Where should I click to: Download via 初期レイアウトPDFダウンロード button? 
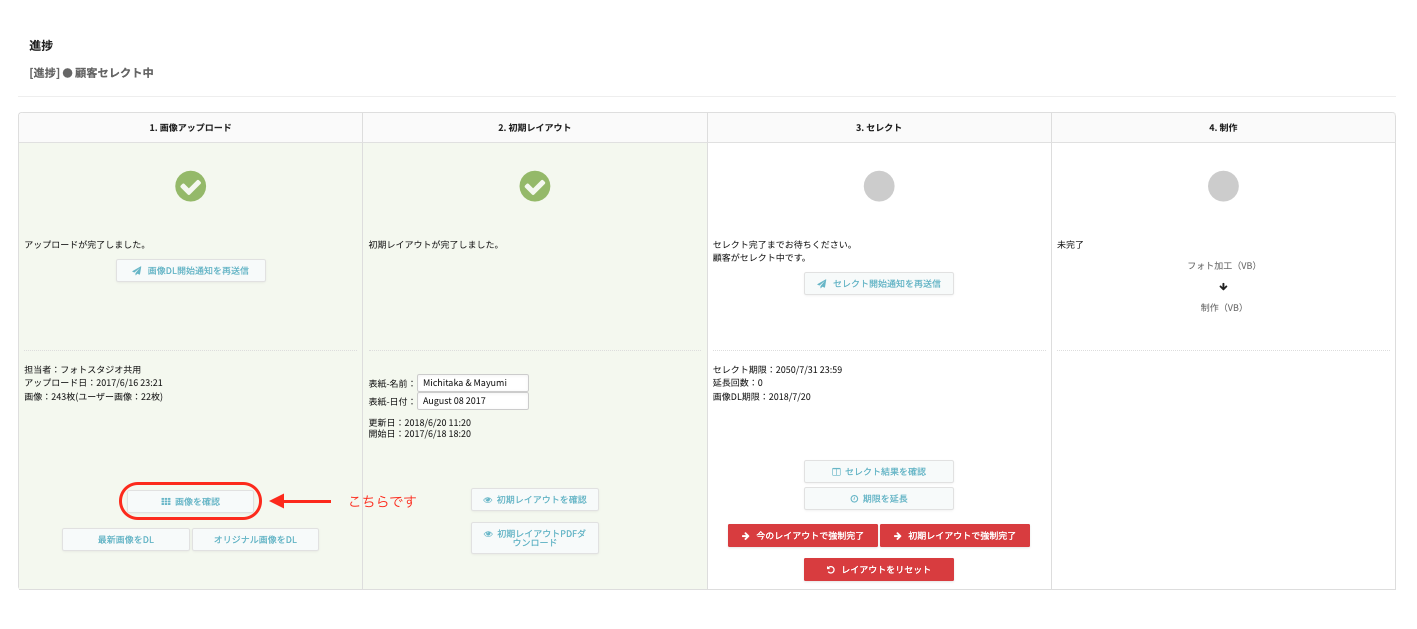tap(535, 538)
